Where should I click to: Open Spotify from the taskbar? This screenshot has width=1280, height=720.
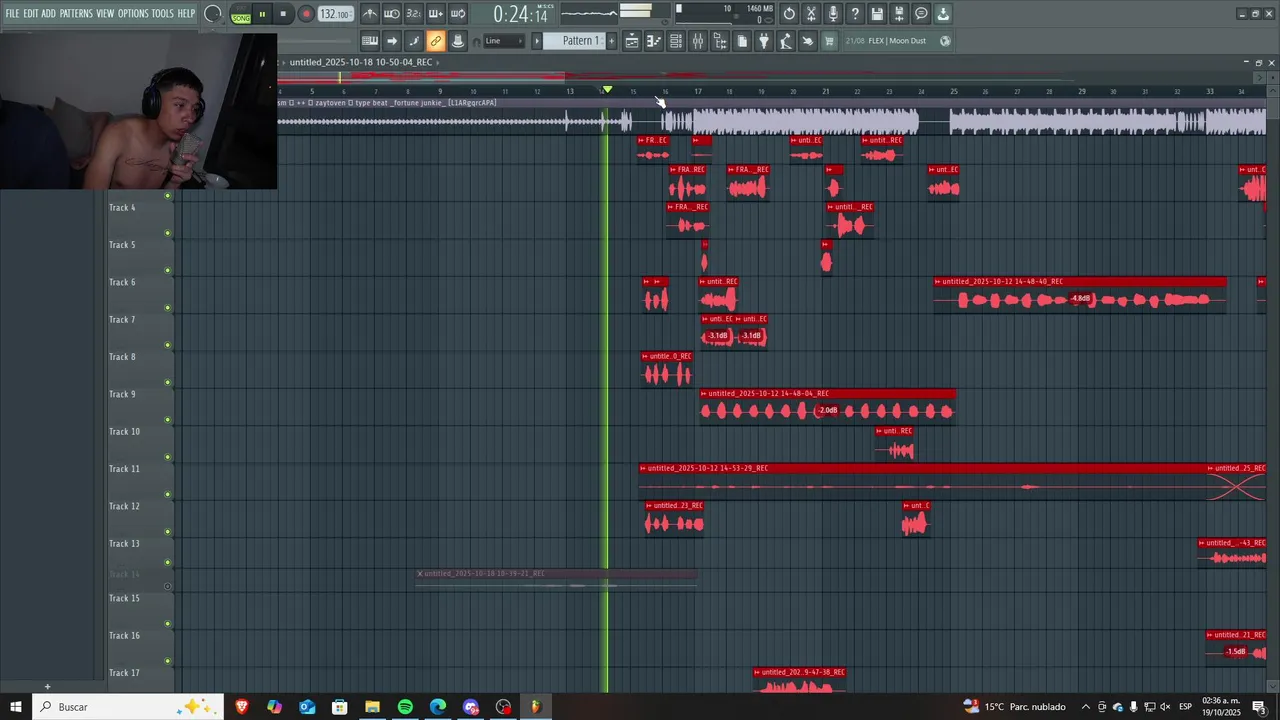[405, 707]
